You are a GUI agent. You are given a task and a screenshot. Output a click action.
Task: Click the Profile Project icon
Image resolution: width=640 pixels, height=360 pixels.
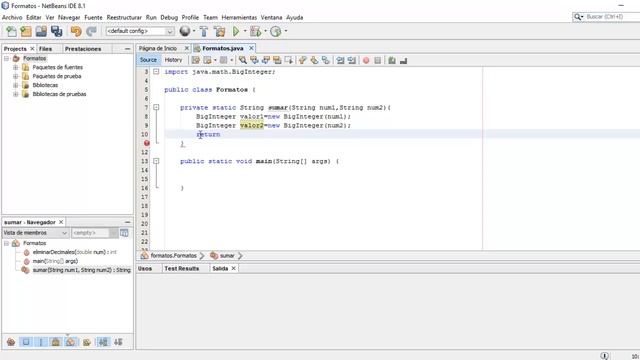pyautogui.click(x=276, y=31)
